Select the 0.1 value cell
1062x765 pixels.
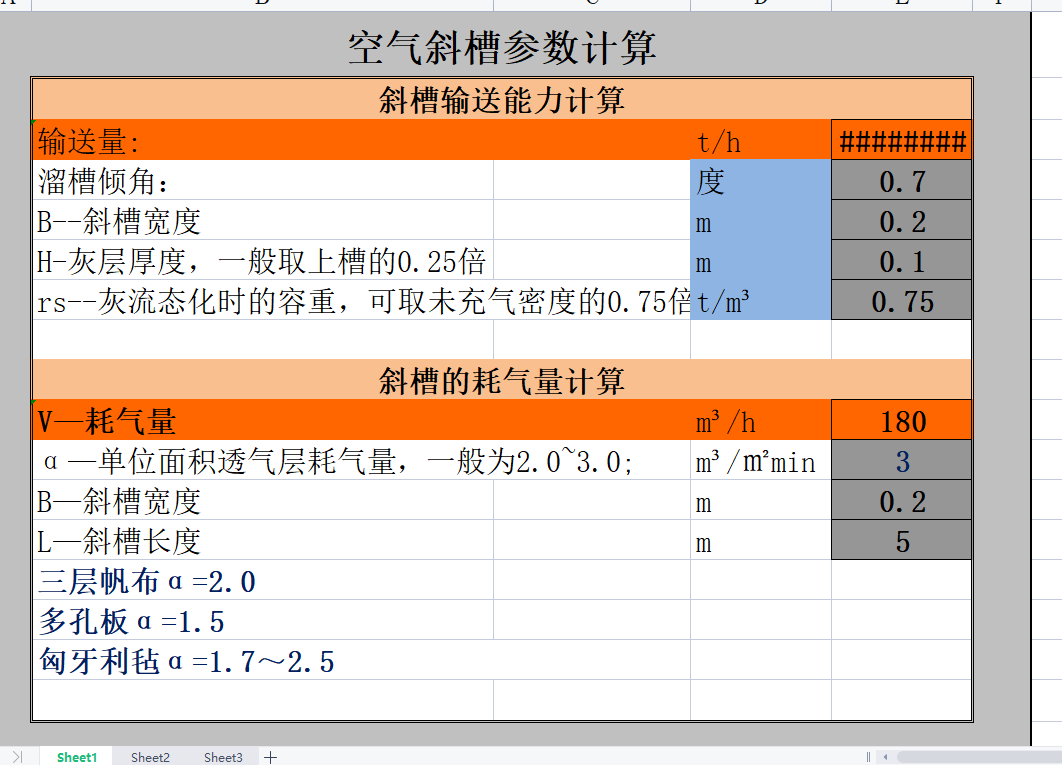[x=901, y=260]
